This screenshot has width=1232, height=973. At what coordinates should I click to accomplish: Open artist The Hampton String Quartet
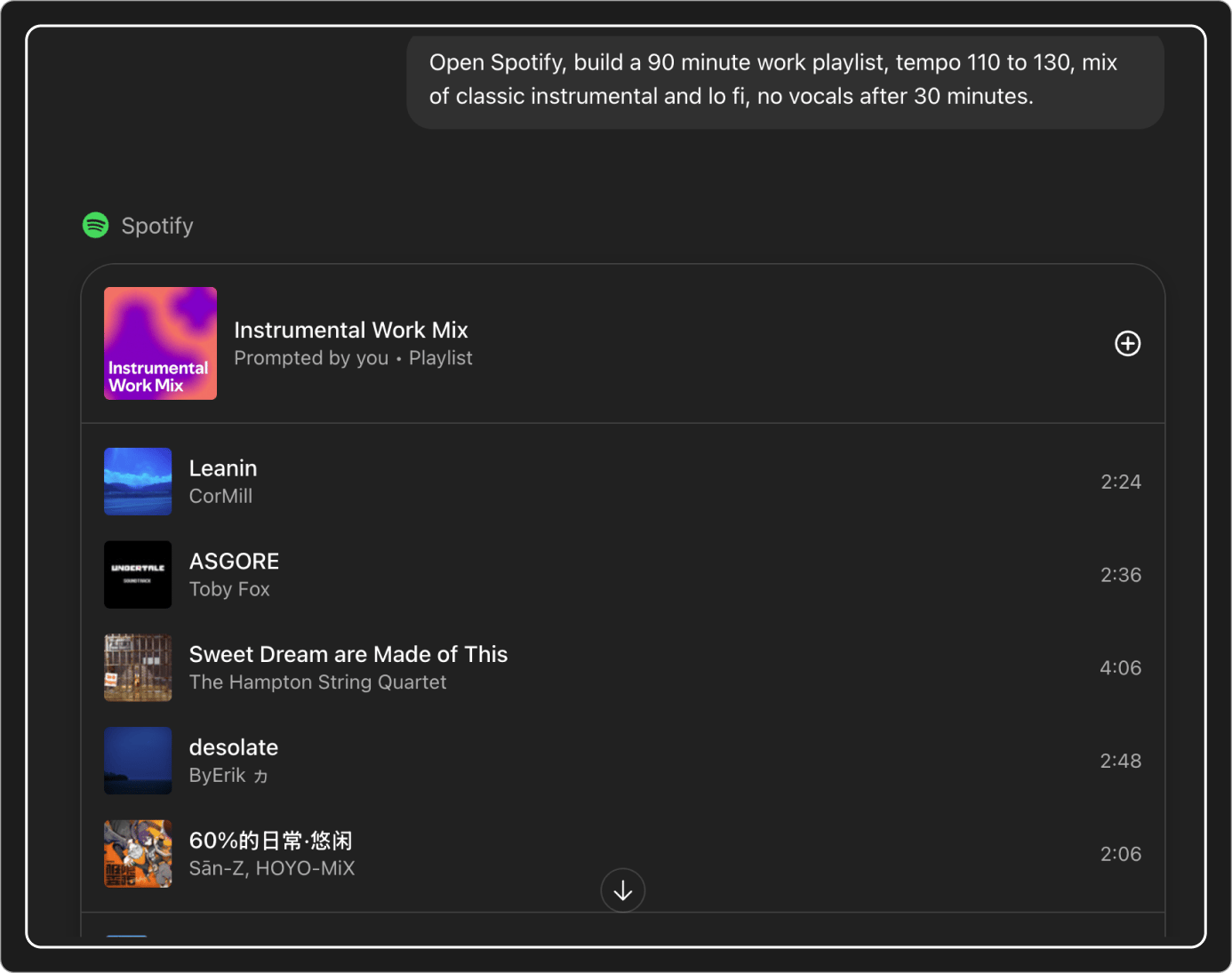(x=318, y=682)
